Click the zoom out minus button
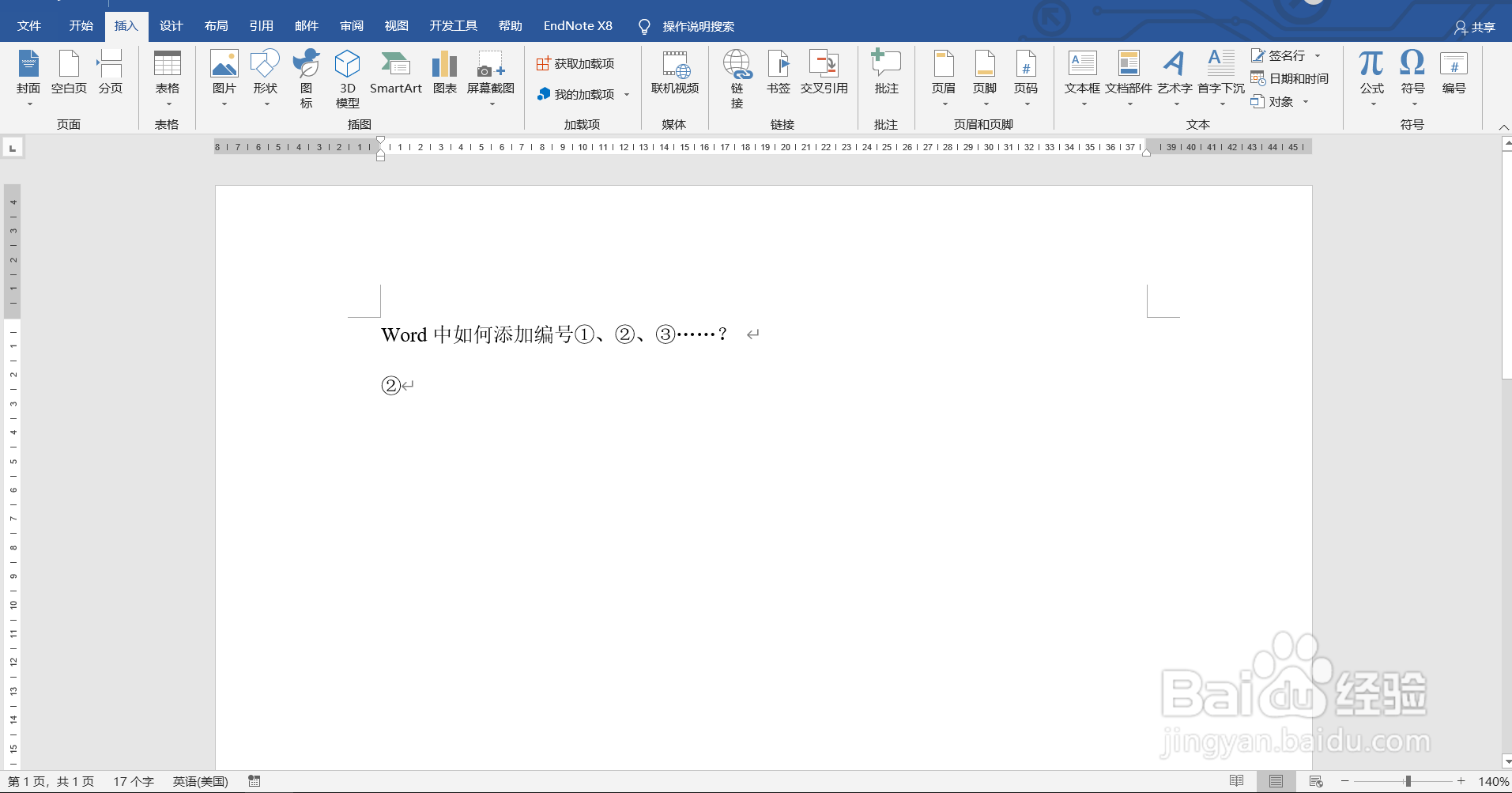The width and height of the screenshot is (1512, 793). [1345, 781]
